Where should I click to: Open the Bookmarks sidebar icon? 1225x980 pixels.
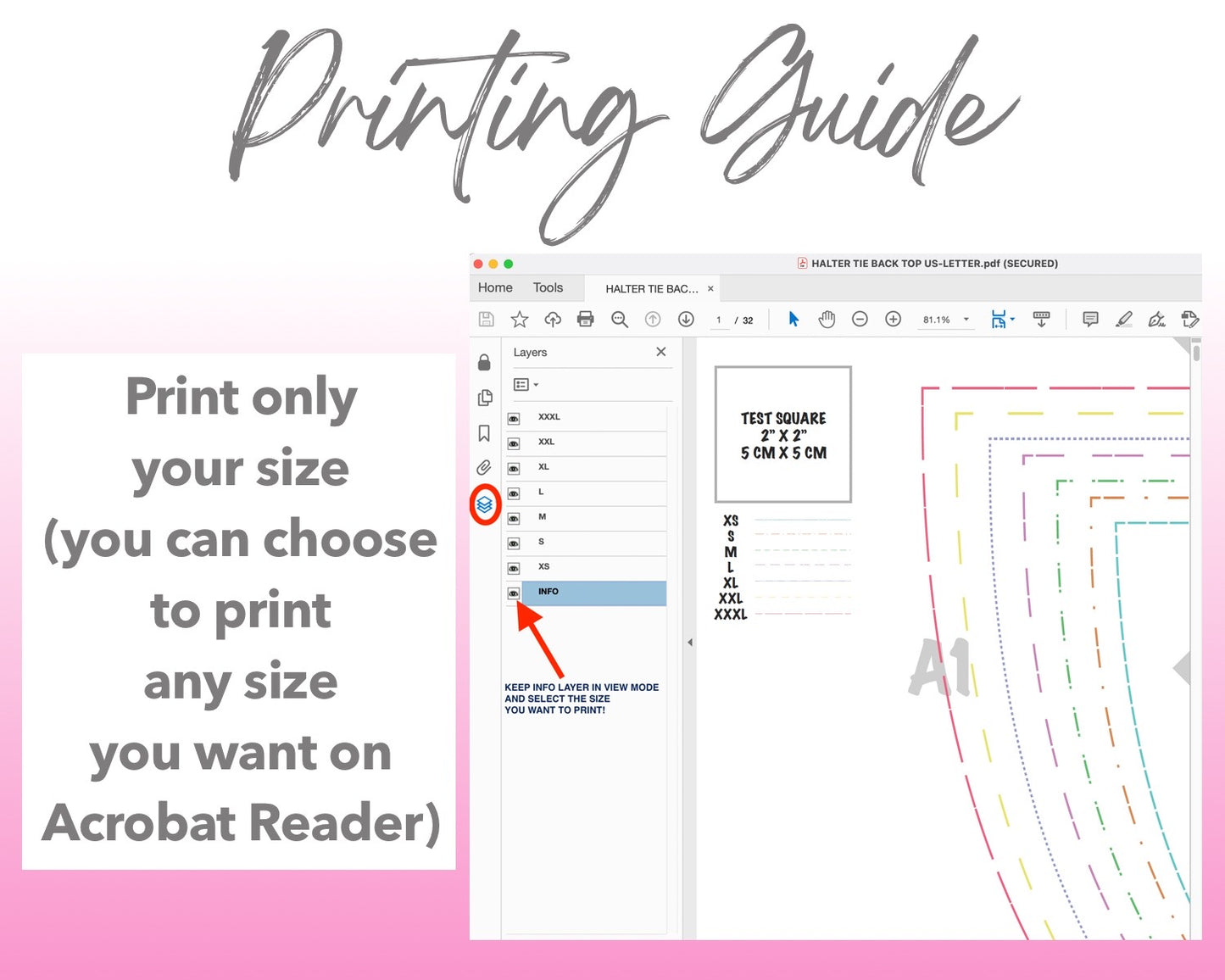pyautogui.click(x=484, y=433)
